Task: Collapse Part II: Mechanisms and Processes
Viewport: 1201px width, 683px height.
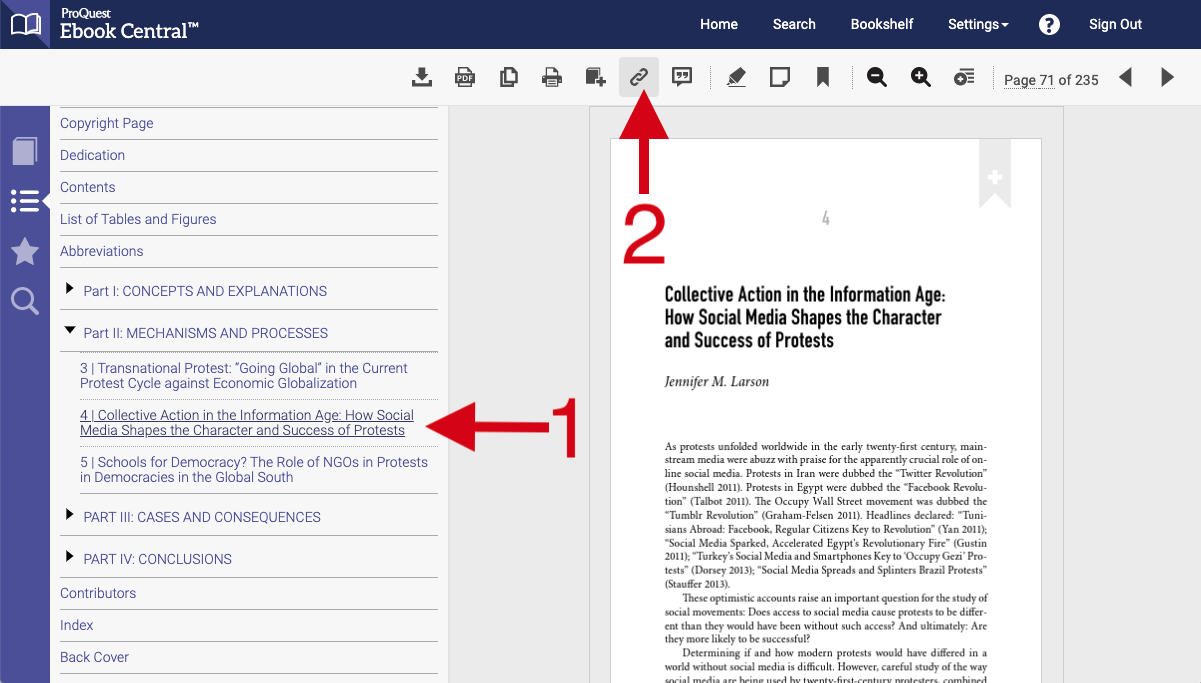Action: pyautogui.click(x=69, y=332)
